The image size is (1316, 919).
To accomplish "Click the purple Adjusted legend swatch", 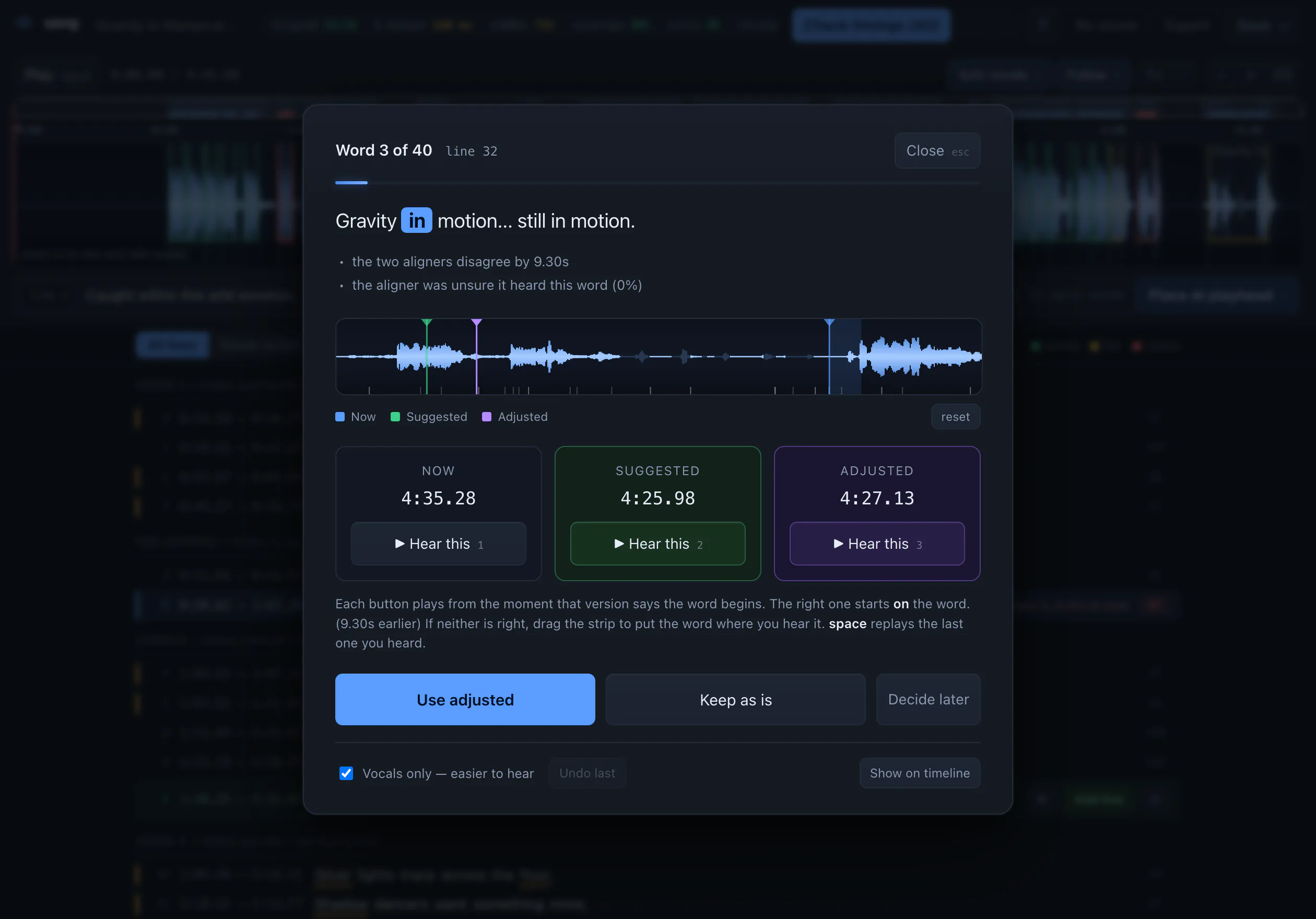I will 487,417.
